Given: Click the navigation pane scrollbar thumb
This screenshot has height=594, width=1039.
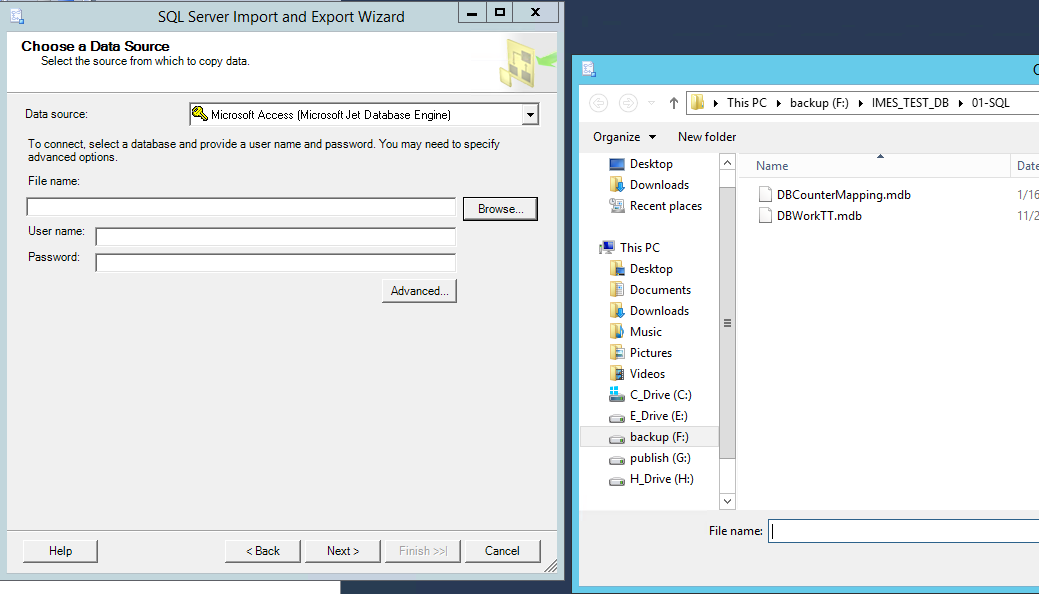Looking at the screenshot, I should 727,323.
